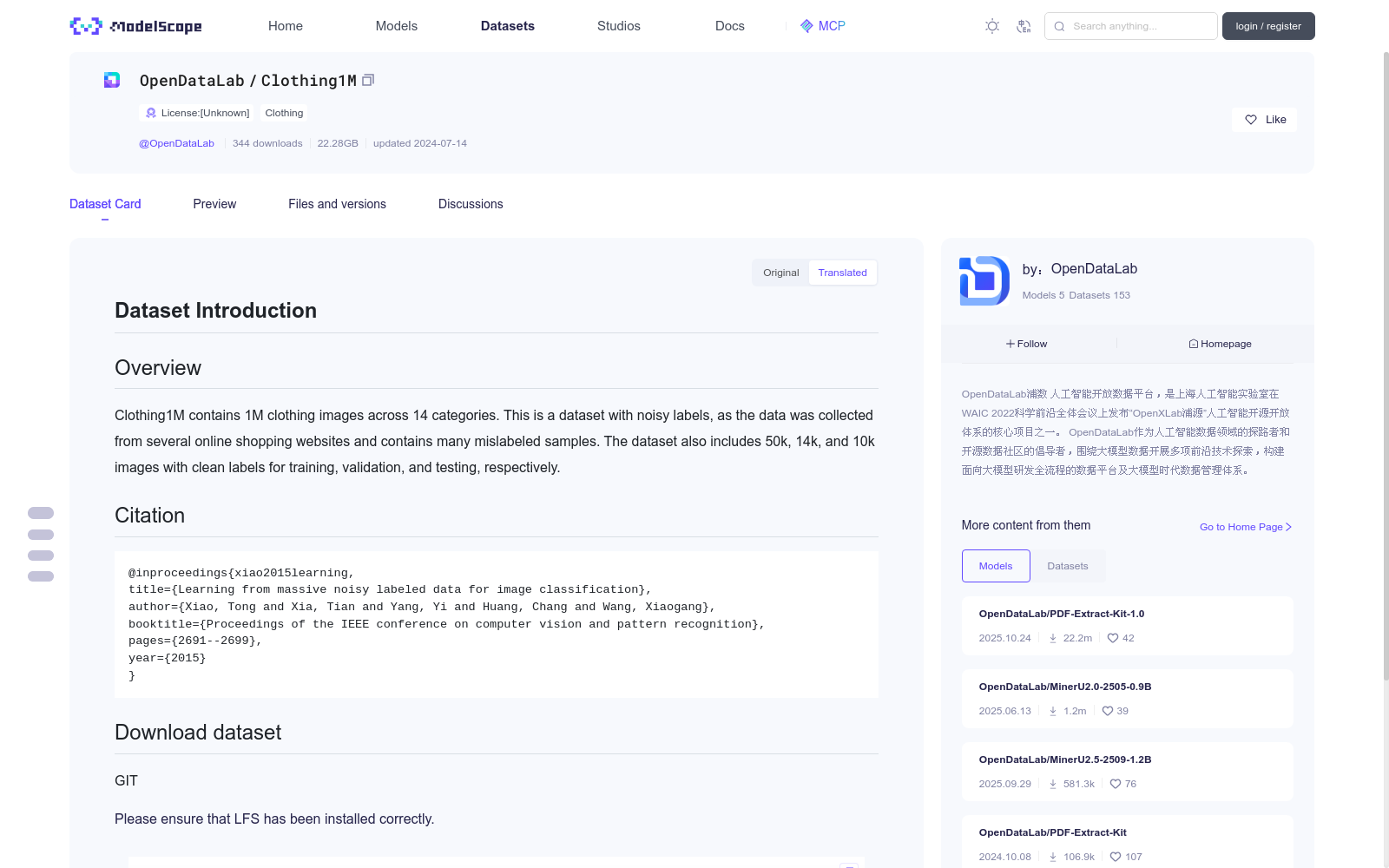Click the Datasets 153 count text
Image resolution: width=1389 pixels, height=868 pixels.
pyautogui.click(x=1100, y=295)
